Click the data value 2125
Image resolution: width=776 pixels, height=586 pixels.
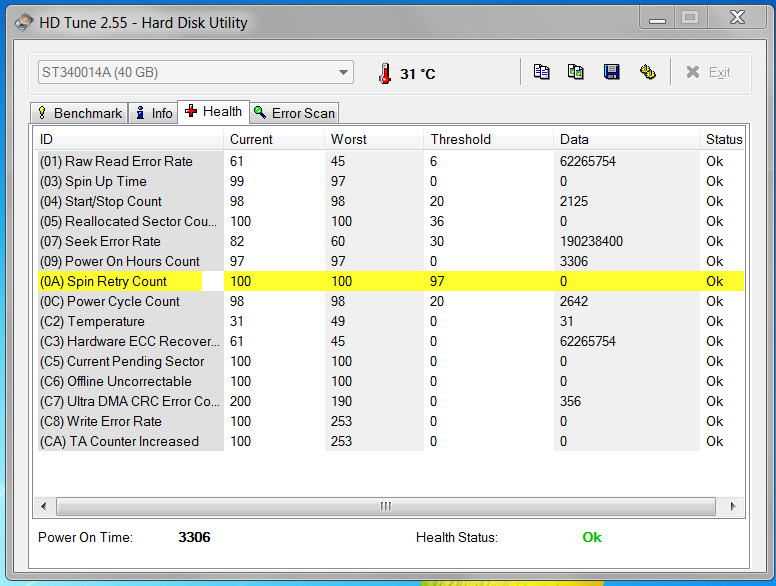click(574, 201)
